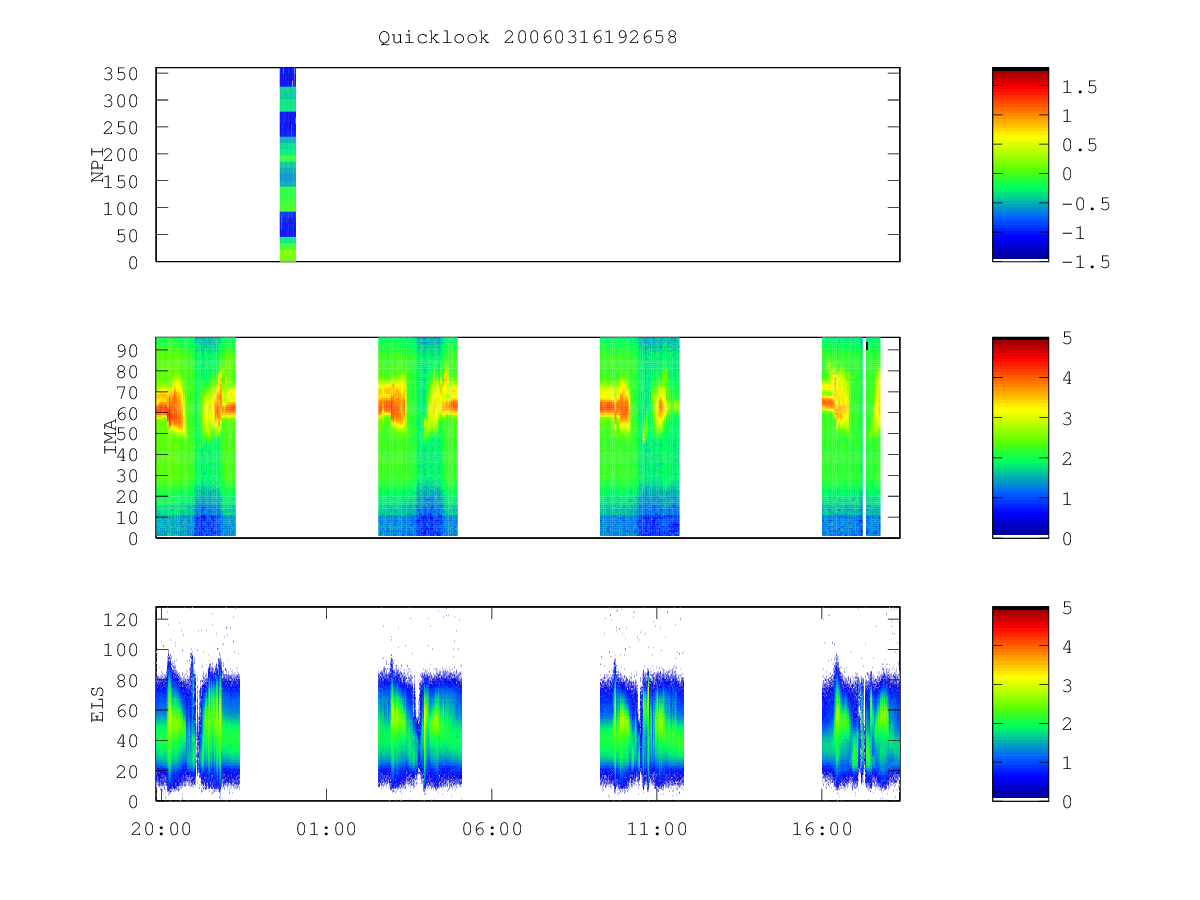1200x900 pixels.
Task: Click the 11:00 time axis label
Action: tap(656, 829)
